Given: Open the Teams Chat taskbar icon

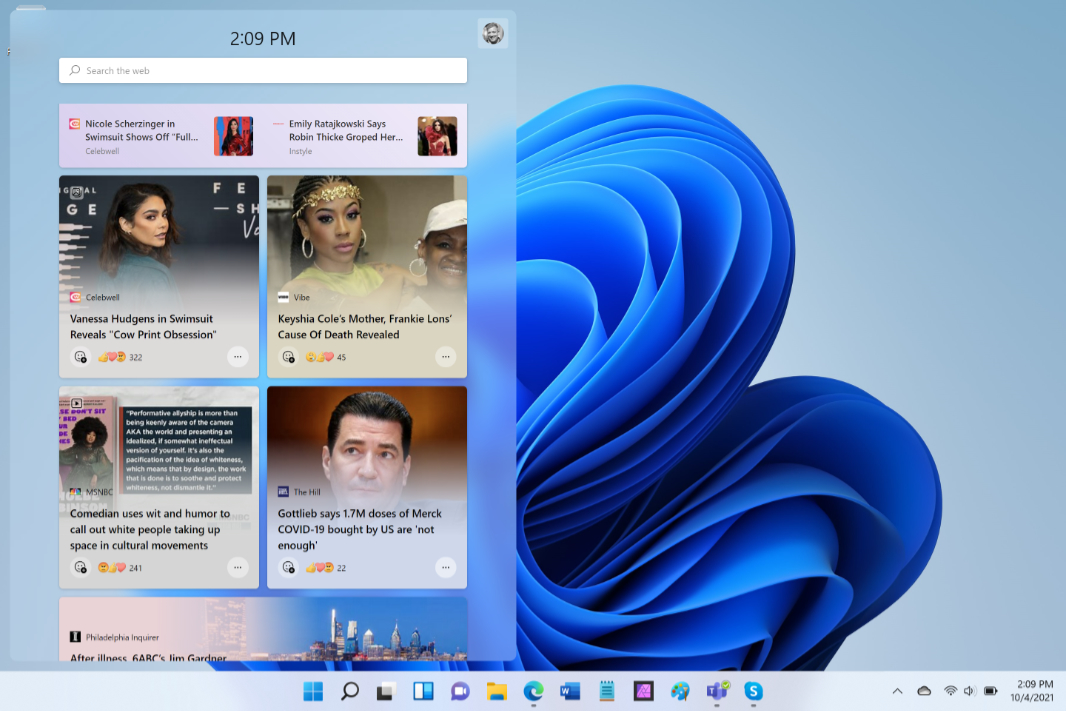Looking at the screenshot, I should (460, 691).
